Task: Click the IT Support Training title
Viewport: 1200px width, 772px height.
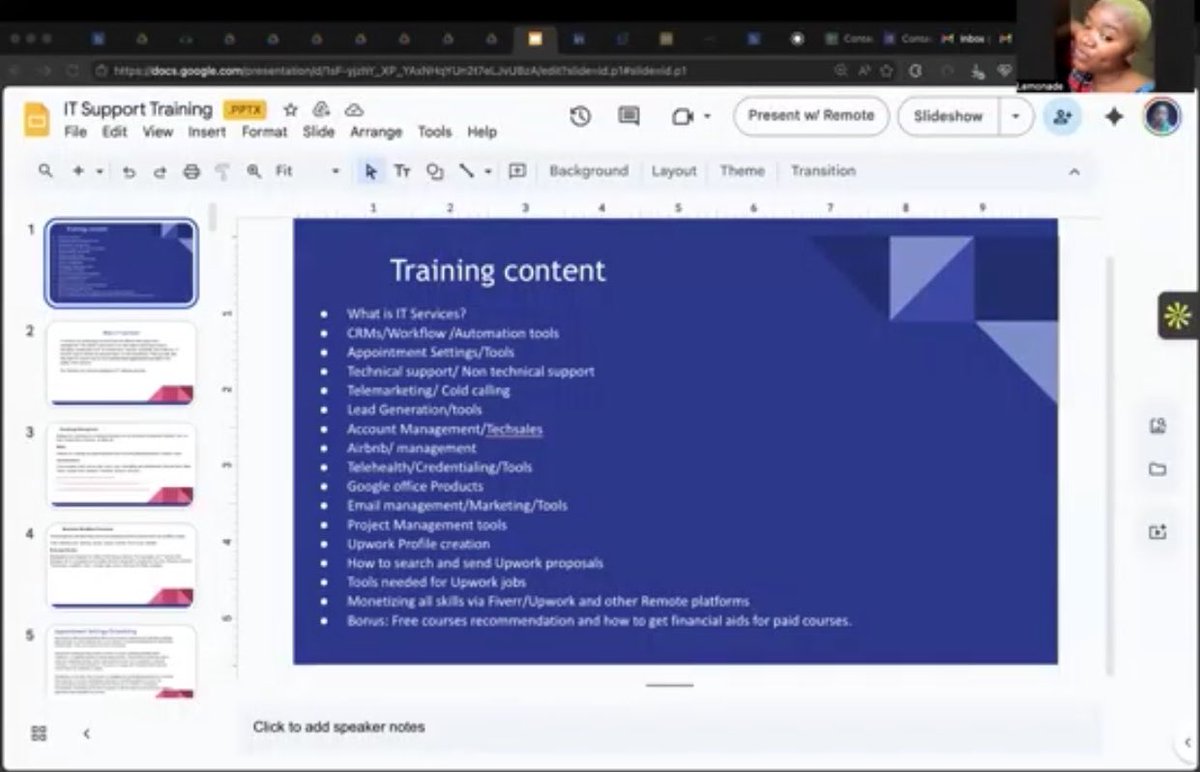Action: [138, 109]
